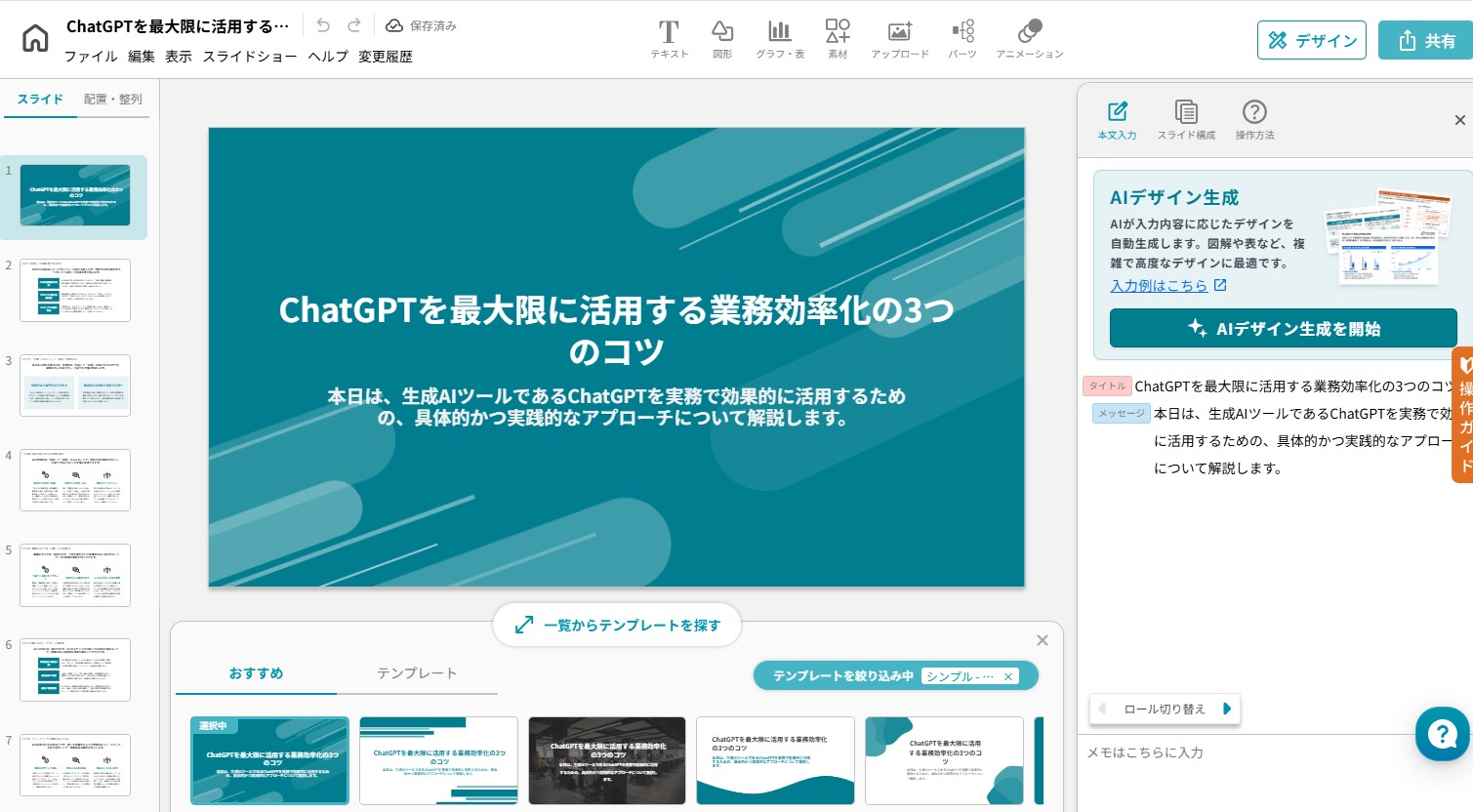Open the ヘルプ menu
The width and height of the screenshot is (1473, 812).
coord(328,57)
